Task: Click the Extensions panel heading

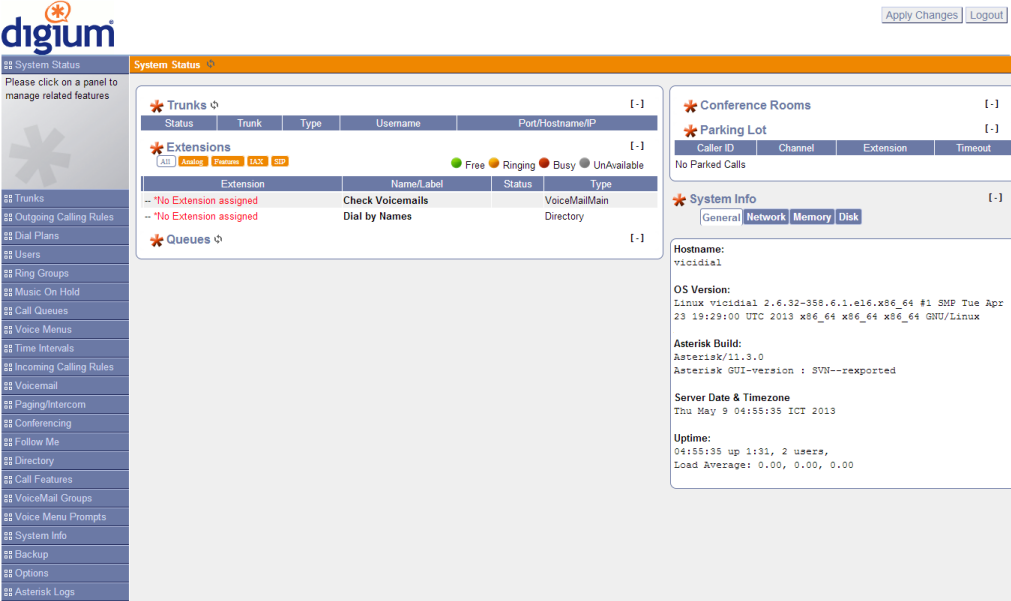Action: (198, 147)
